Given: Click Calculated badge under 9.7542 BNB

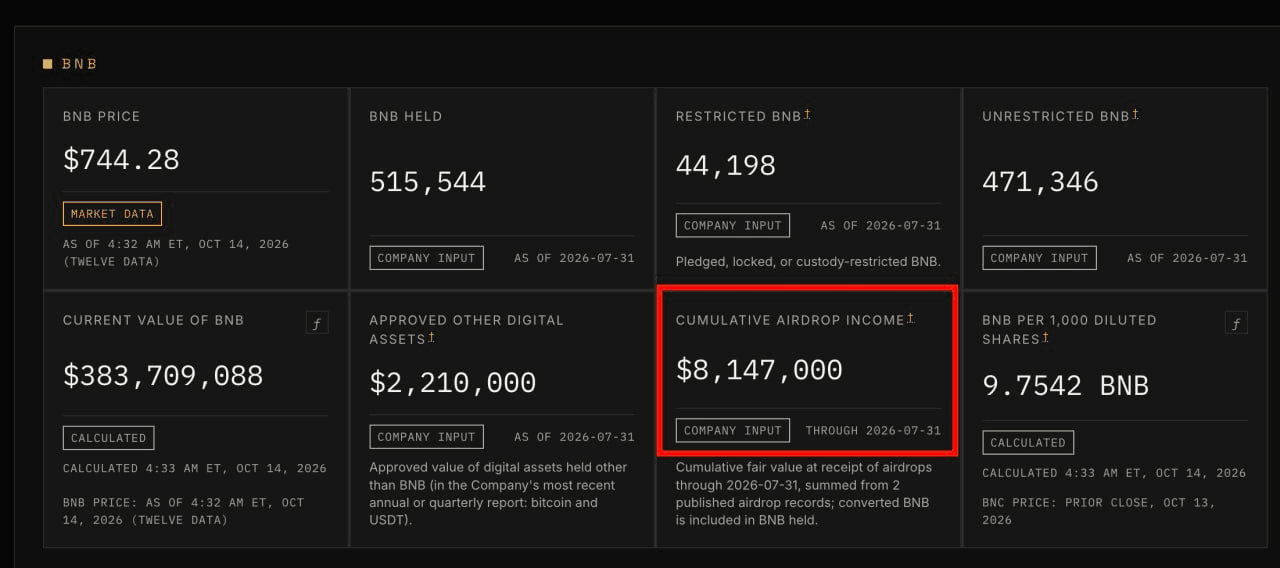Looking at the screenshot, I should click(1028, 442).
